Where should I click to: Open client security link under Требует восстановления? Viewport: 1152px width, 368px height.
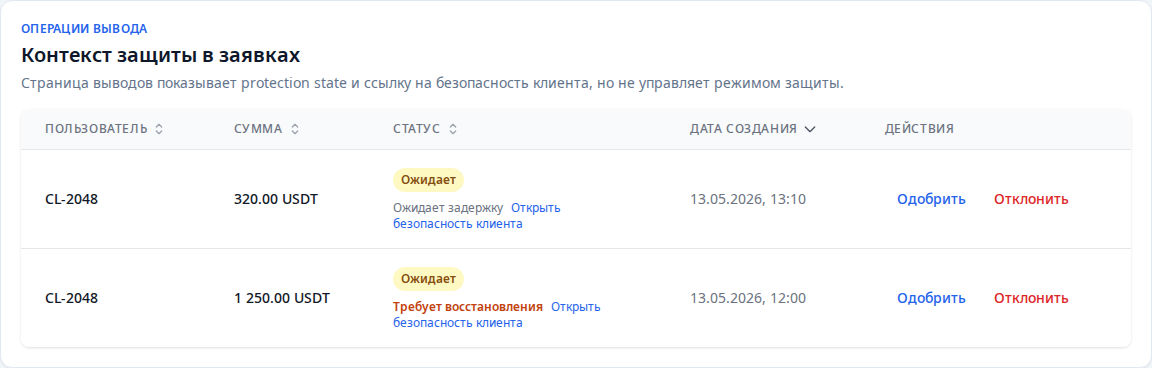tap(497, 315)
